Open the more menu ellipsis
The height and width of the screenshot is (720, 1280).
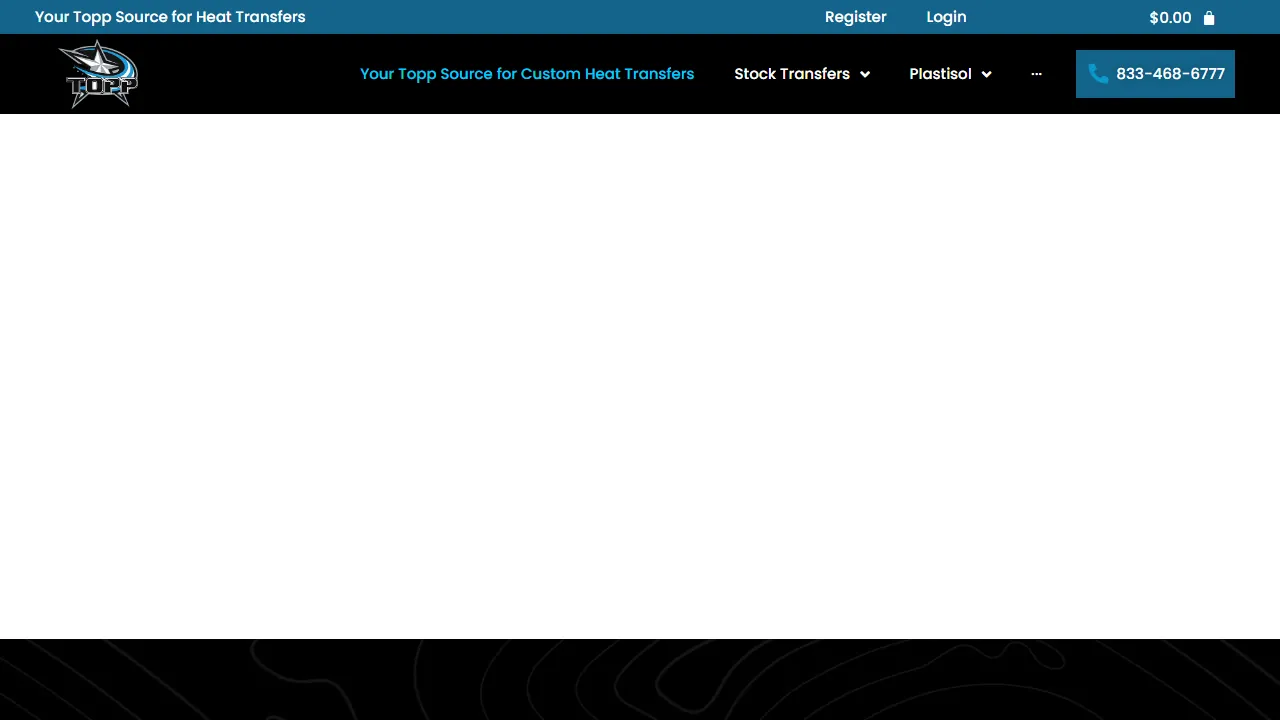point(1036,74)
